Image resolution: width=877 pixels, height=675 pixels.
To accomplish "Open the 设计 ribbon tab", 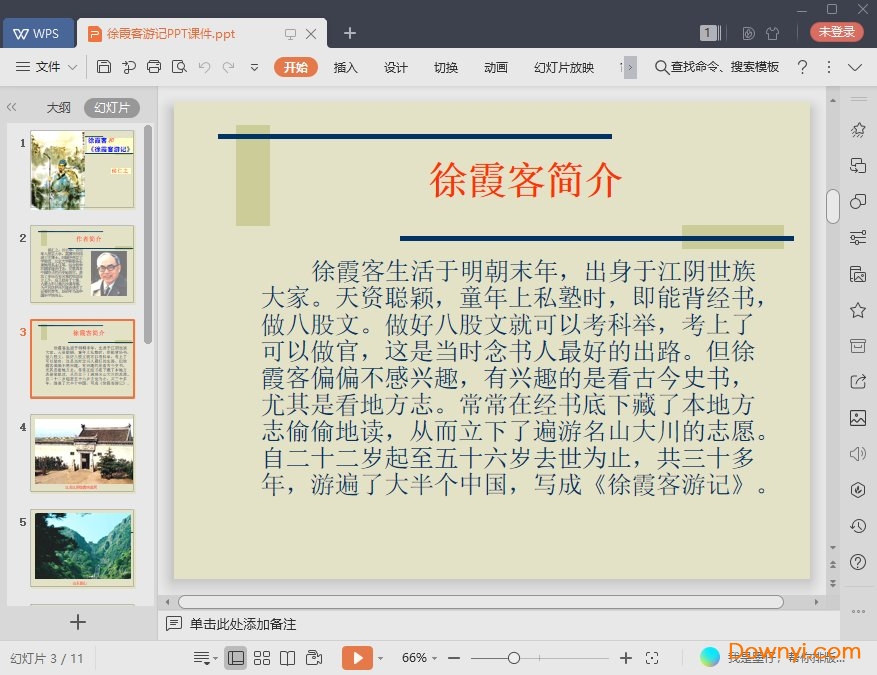I will pyautogui.click(x=396, y=67).
